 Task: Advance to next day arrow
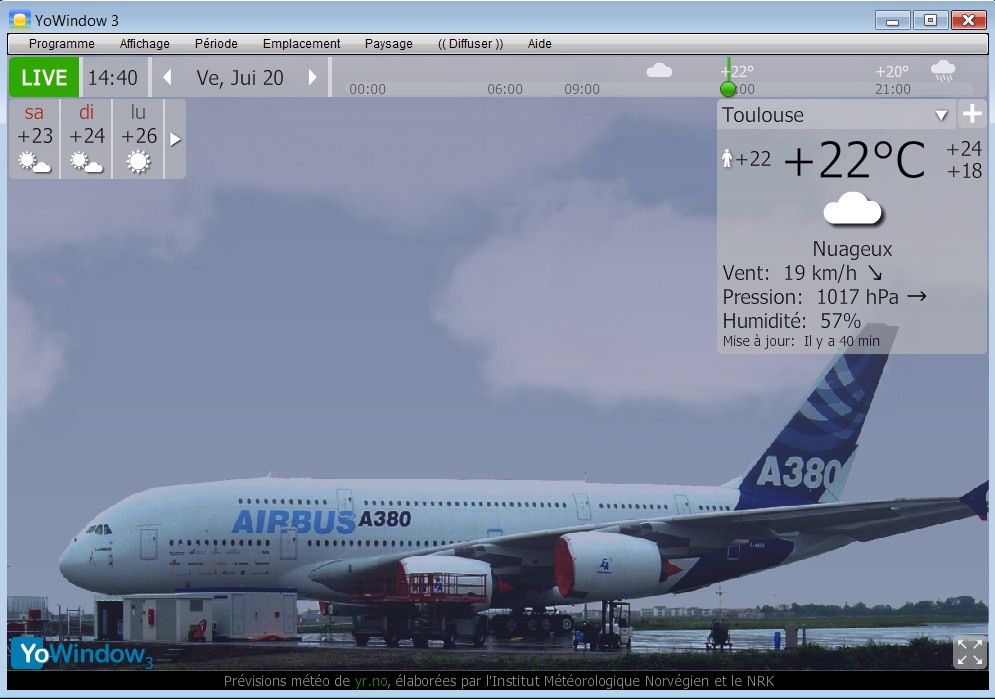(x=312, y=78)
